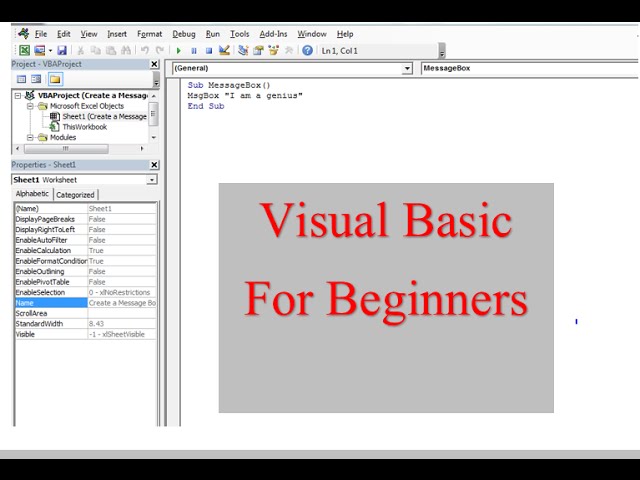Image resolution: width=640 pixels, height=480 pixels.
Task: Open the Object Browser toolbar icon
Action: [x=273, y=50]
